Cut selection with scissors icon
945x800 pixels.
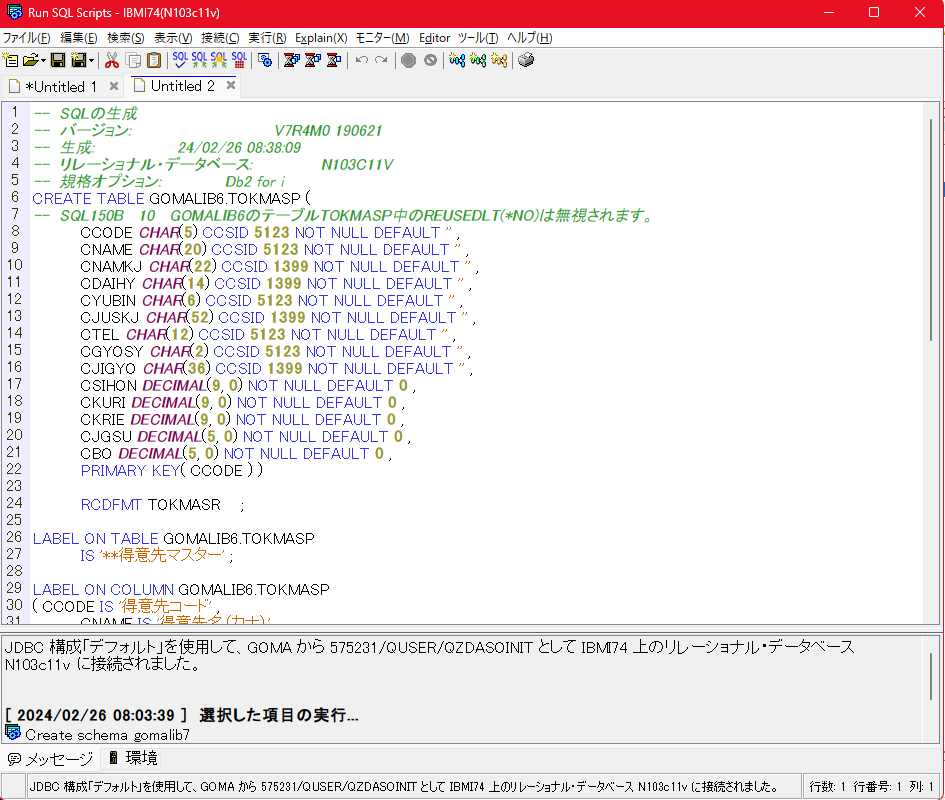(111, 60)
